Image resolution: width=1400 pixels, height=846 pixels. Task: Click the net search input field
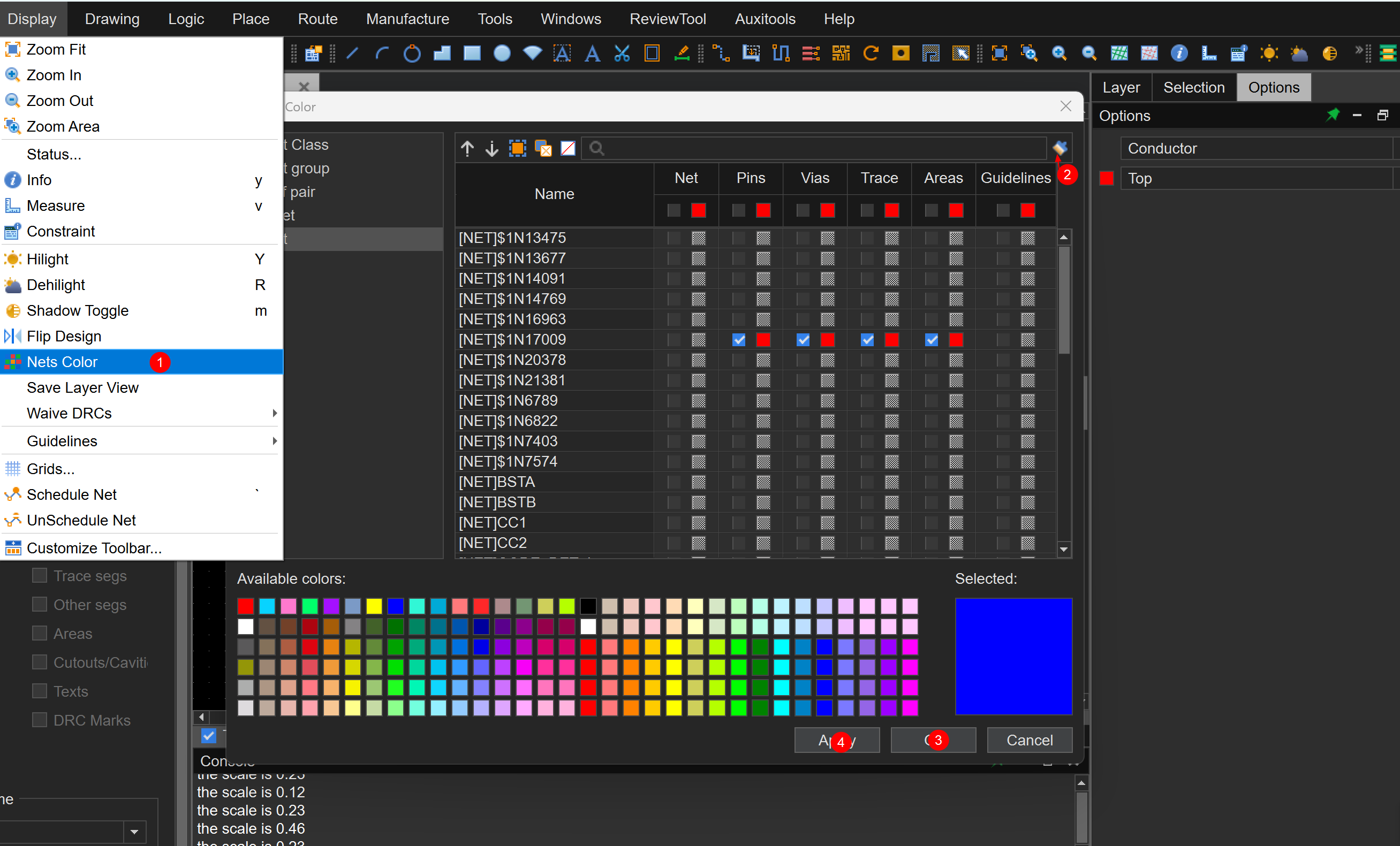(818, 149)
